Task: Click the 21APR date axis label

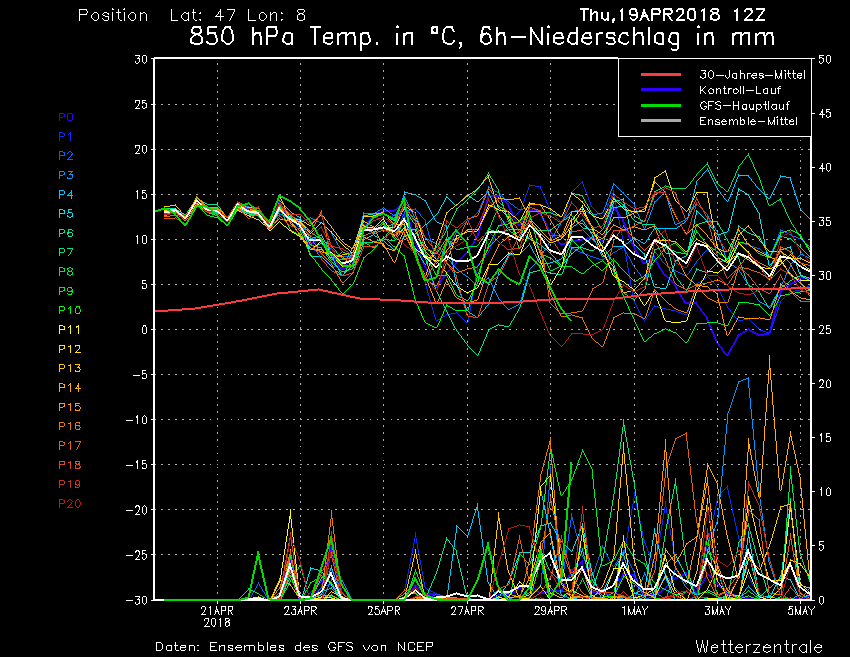Action: pos(217,609)
